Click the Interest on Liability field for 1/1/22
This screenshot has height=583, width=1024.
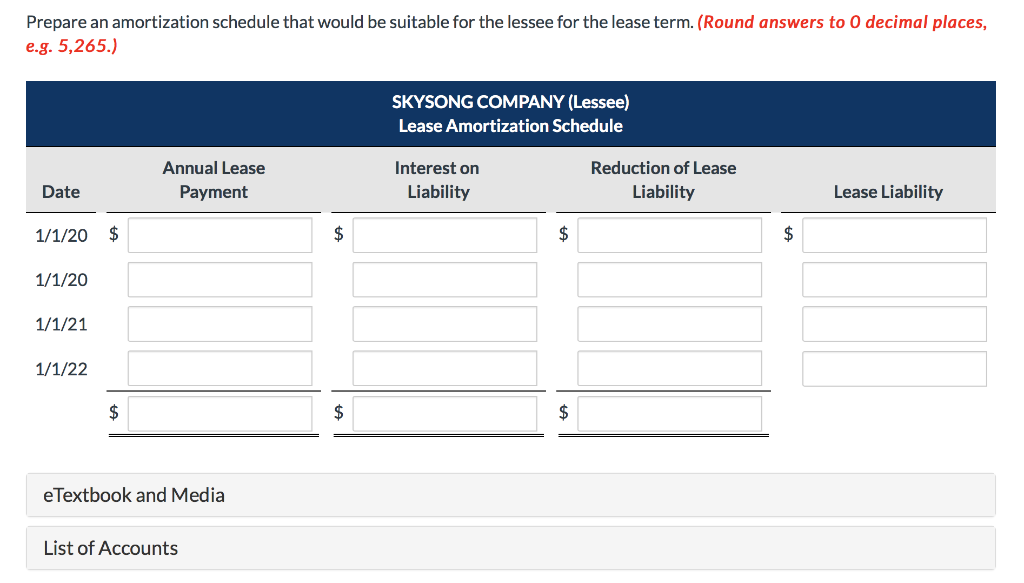tap(444, 368)
